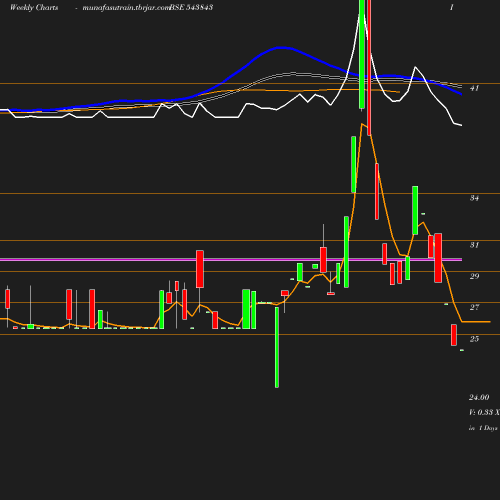Click the 'BSE 543843' symbol label
This screenshot has height=500, width=500.
[x=191, y=8]
